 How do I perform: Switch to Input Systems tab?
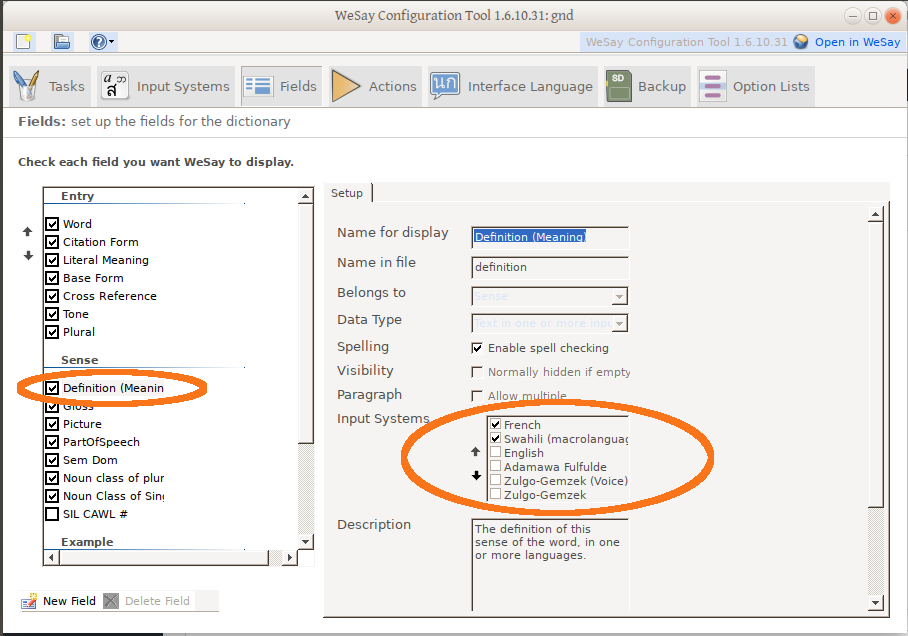click(x=166, y=86)
